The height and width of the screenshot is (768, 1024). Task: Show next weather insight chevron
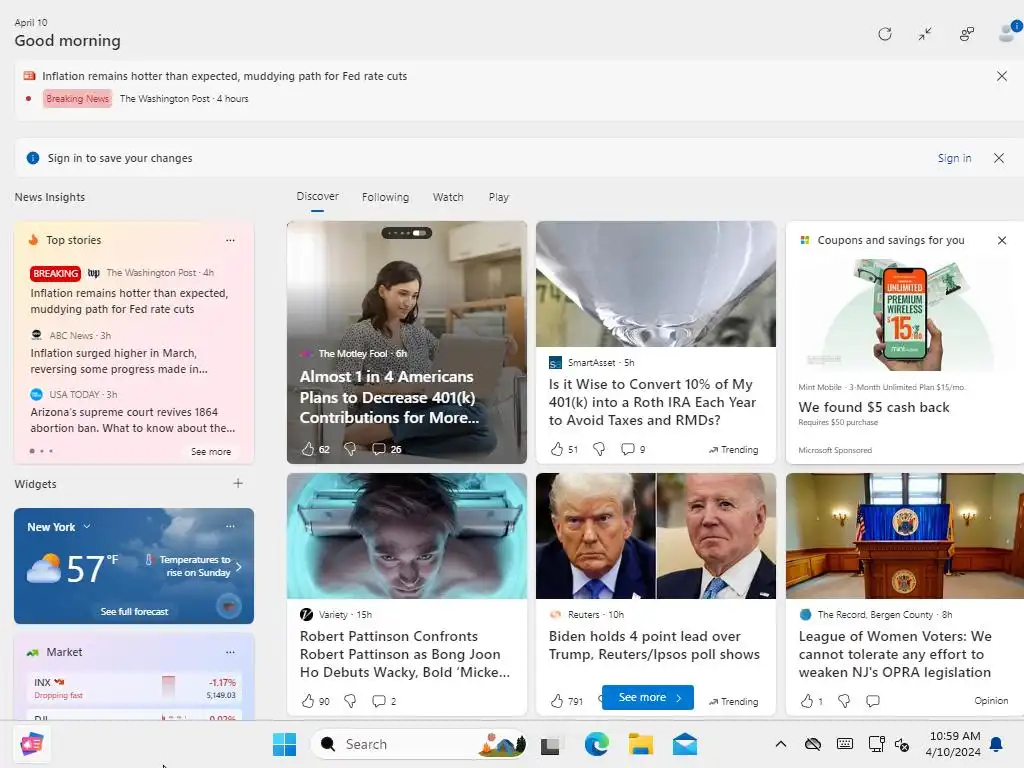click(239, 567)
